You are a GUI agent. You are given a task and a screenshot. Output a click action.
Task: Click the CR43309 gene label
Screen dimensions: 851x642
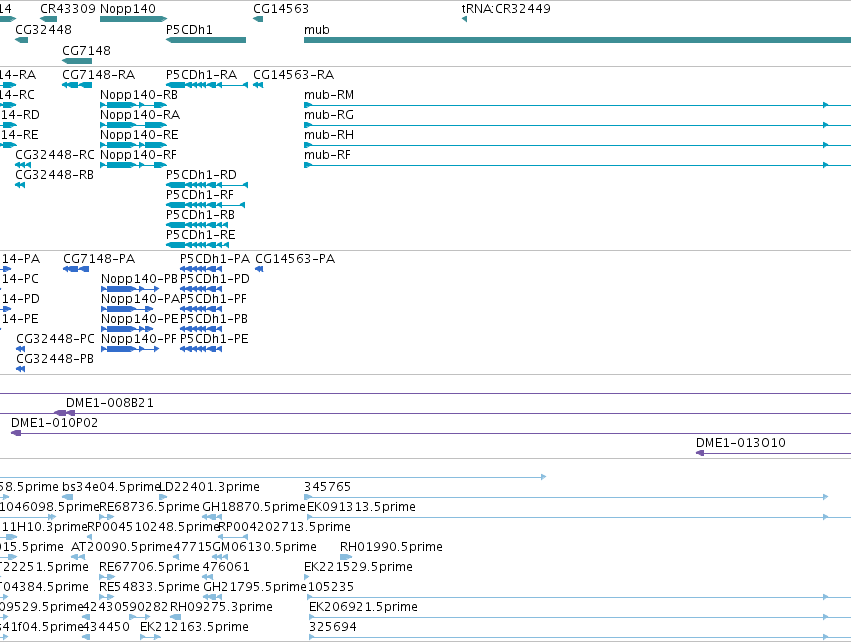point(68,9)
